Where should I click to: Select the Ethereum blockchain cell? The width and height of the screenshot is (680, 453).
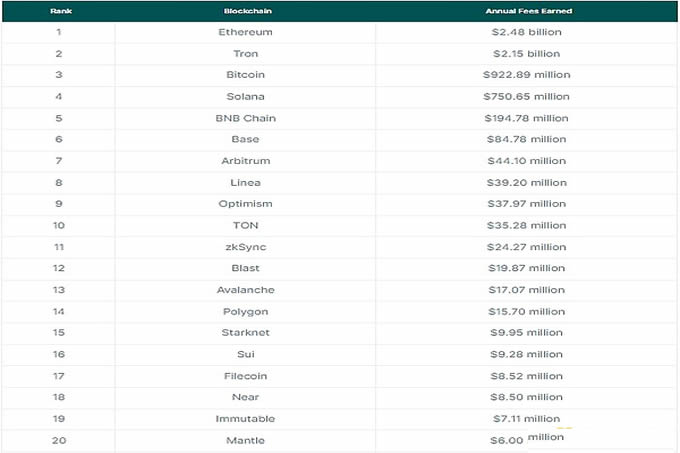[245, 32]
